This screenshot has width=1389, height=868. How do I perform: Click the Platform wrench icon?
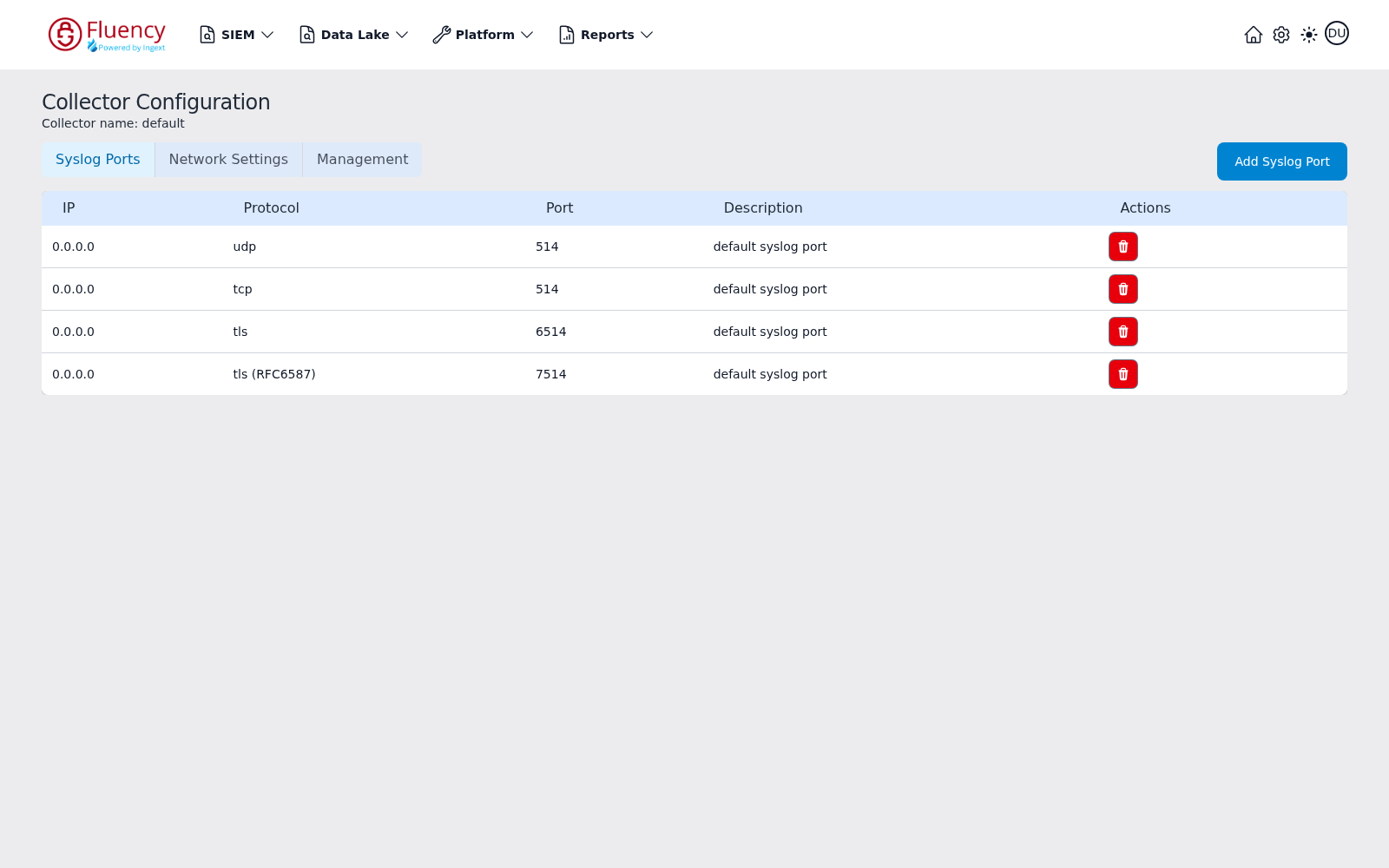(442, 35)
